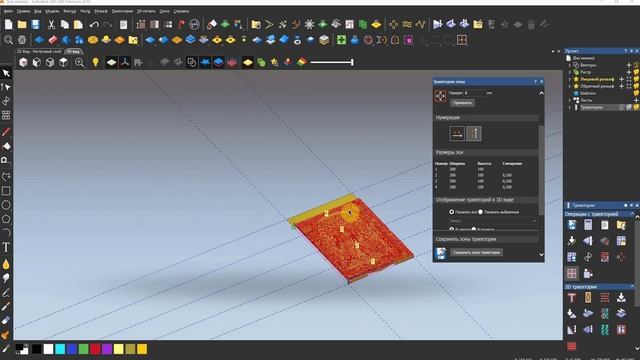
Task: Click the calculator icon in toolpath operations
Action: (588, 224)
